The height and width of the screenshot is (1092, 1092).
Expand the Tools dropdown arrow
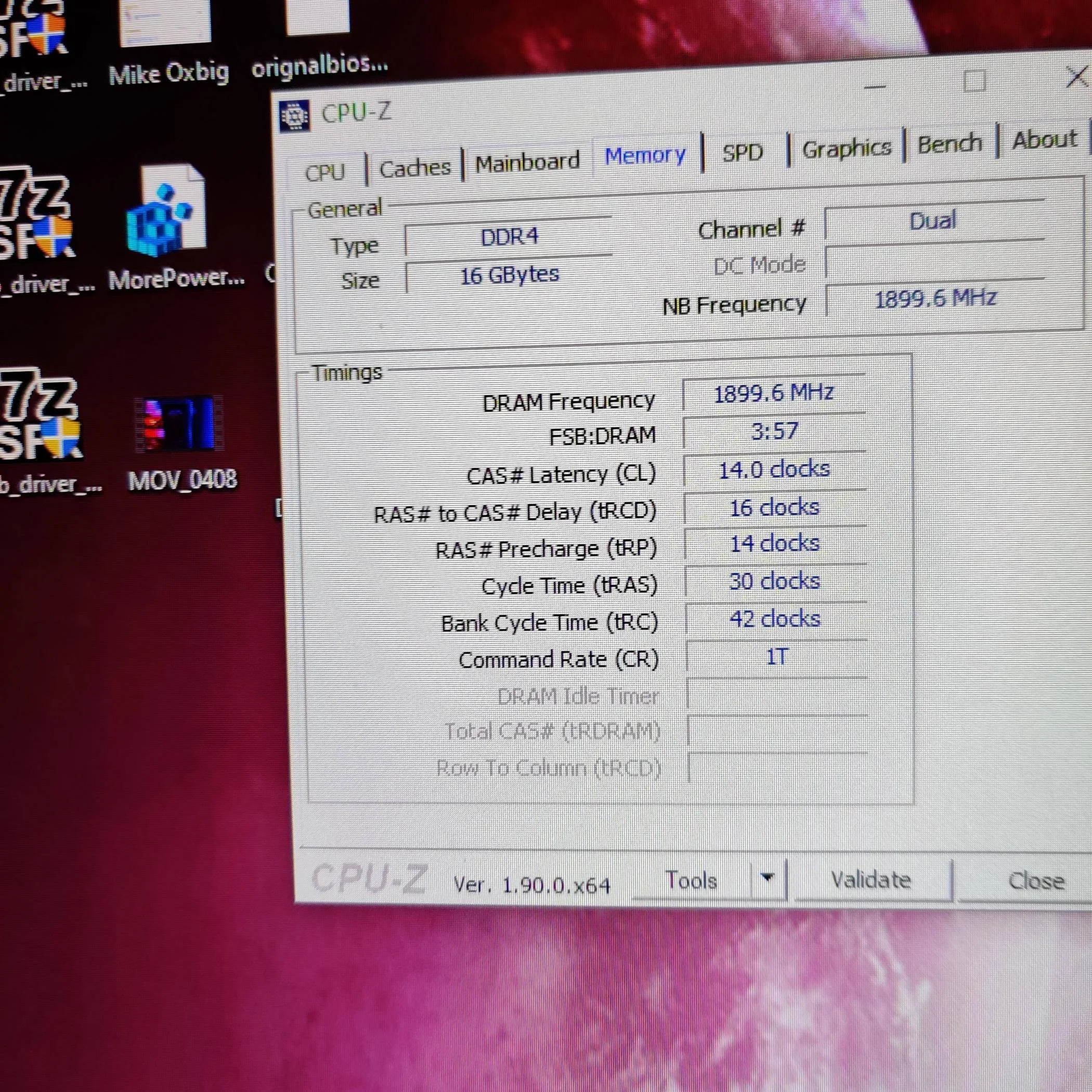767,878
